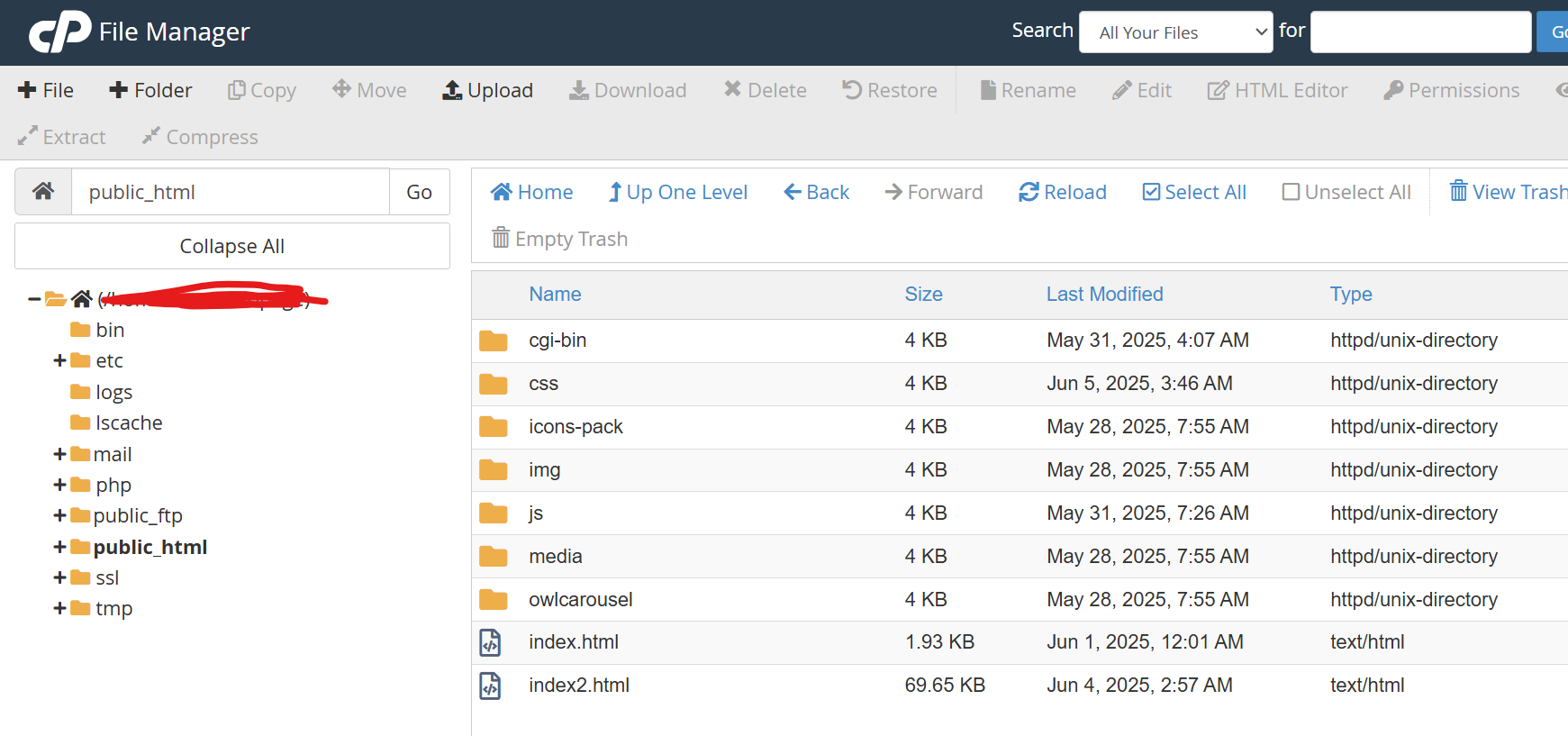The height and width of the screenshot is (736, 1568).
Task: Click the Reload icon in navigation bar
Action: click(x=1029, y=192)
